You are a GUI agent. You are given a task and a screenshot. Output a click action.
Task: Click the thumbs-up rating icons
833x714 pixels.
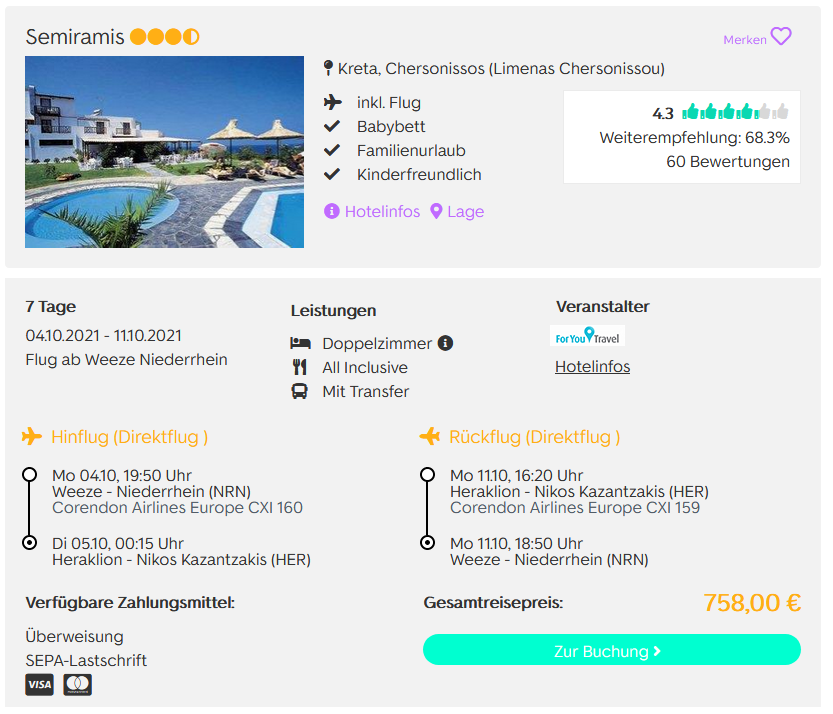[735, 112]
